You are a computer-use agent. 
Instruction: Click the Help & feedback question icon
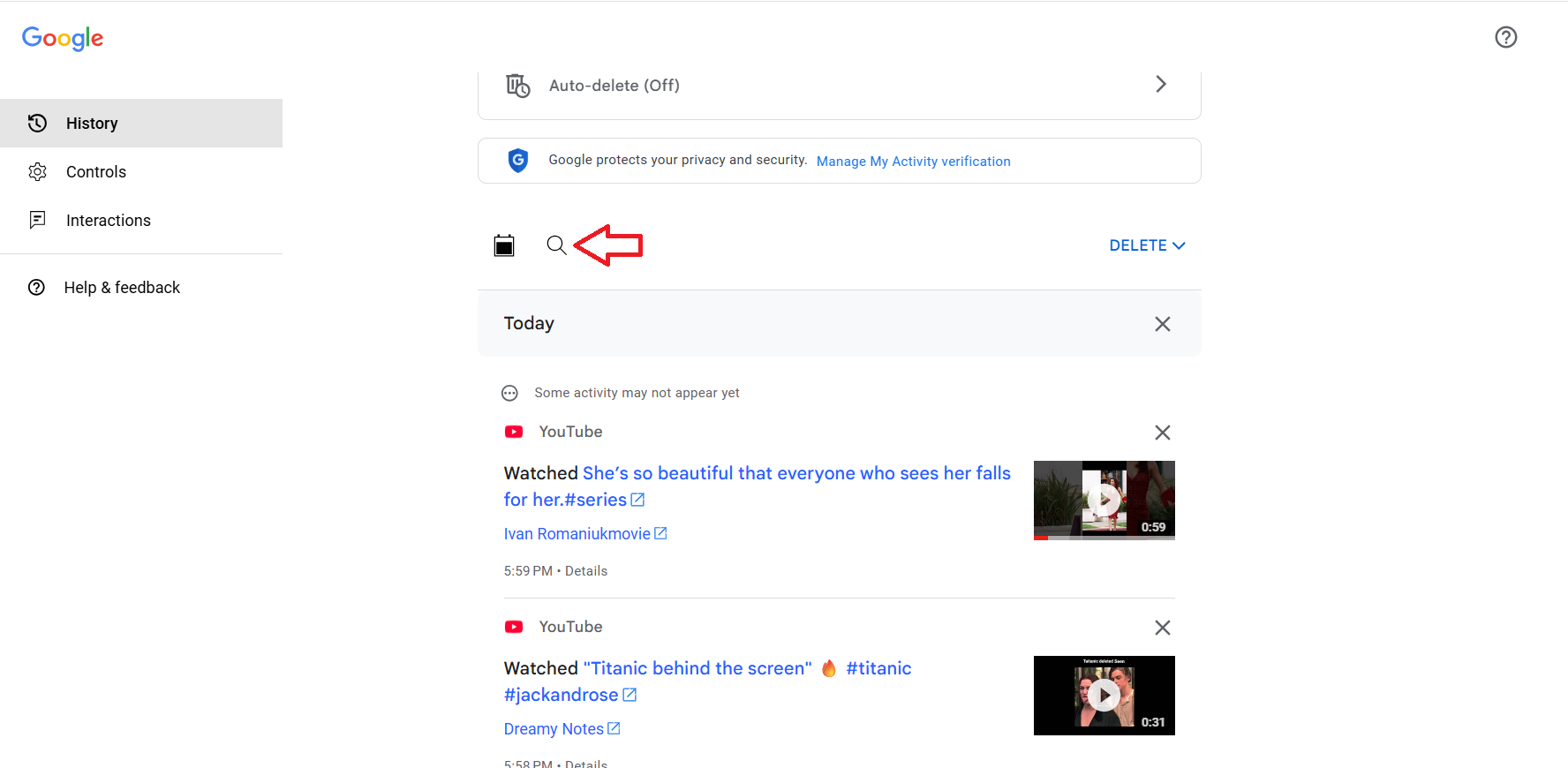[36, 287]
